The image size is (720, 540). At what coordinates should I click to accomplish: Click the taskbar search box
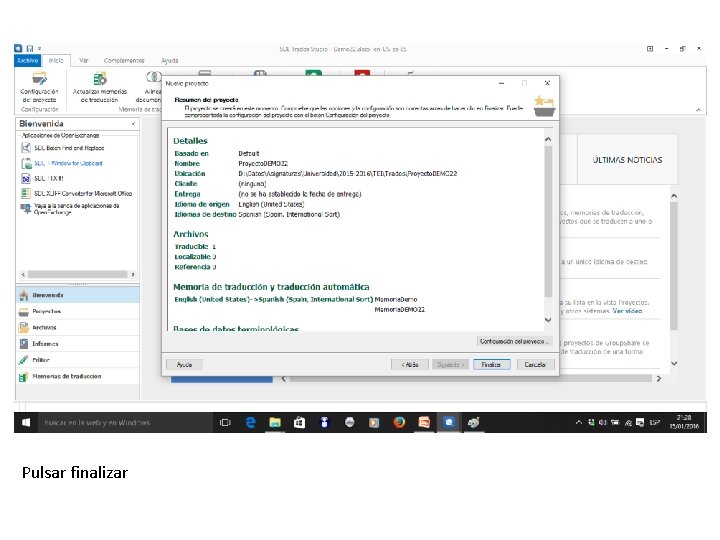pyautogui.click(x=125, y=422)
